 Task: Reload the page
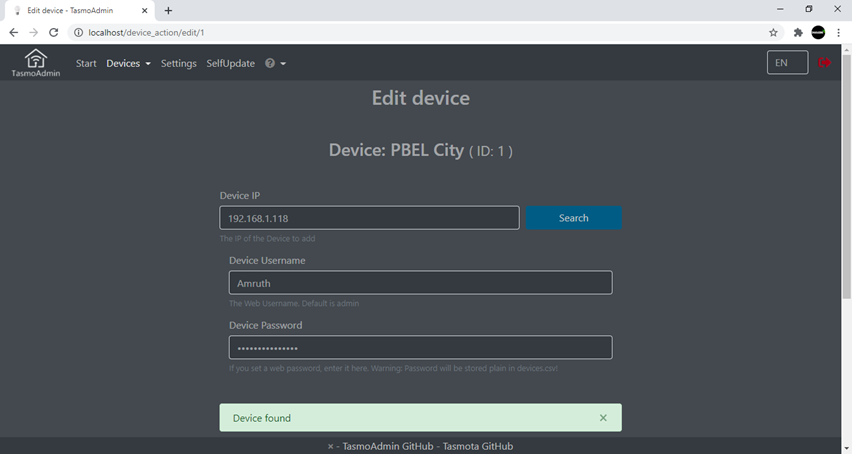[53, 33]
